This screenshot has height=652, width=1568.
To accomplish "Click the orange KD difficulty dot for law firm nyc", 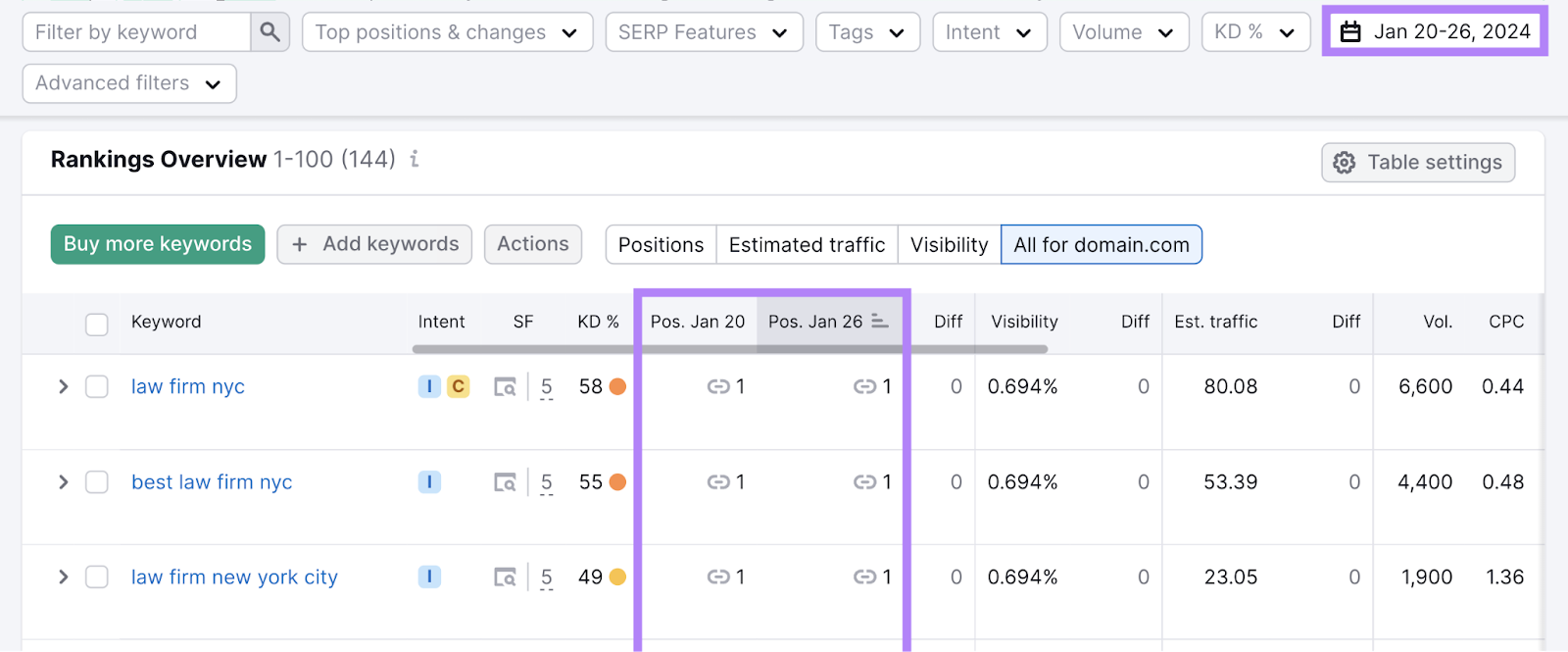I will click(617, 387).
